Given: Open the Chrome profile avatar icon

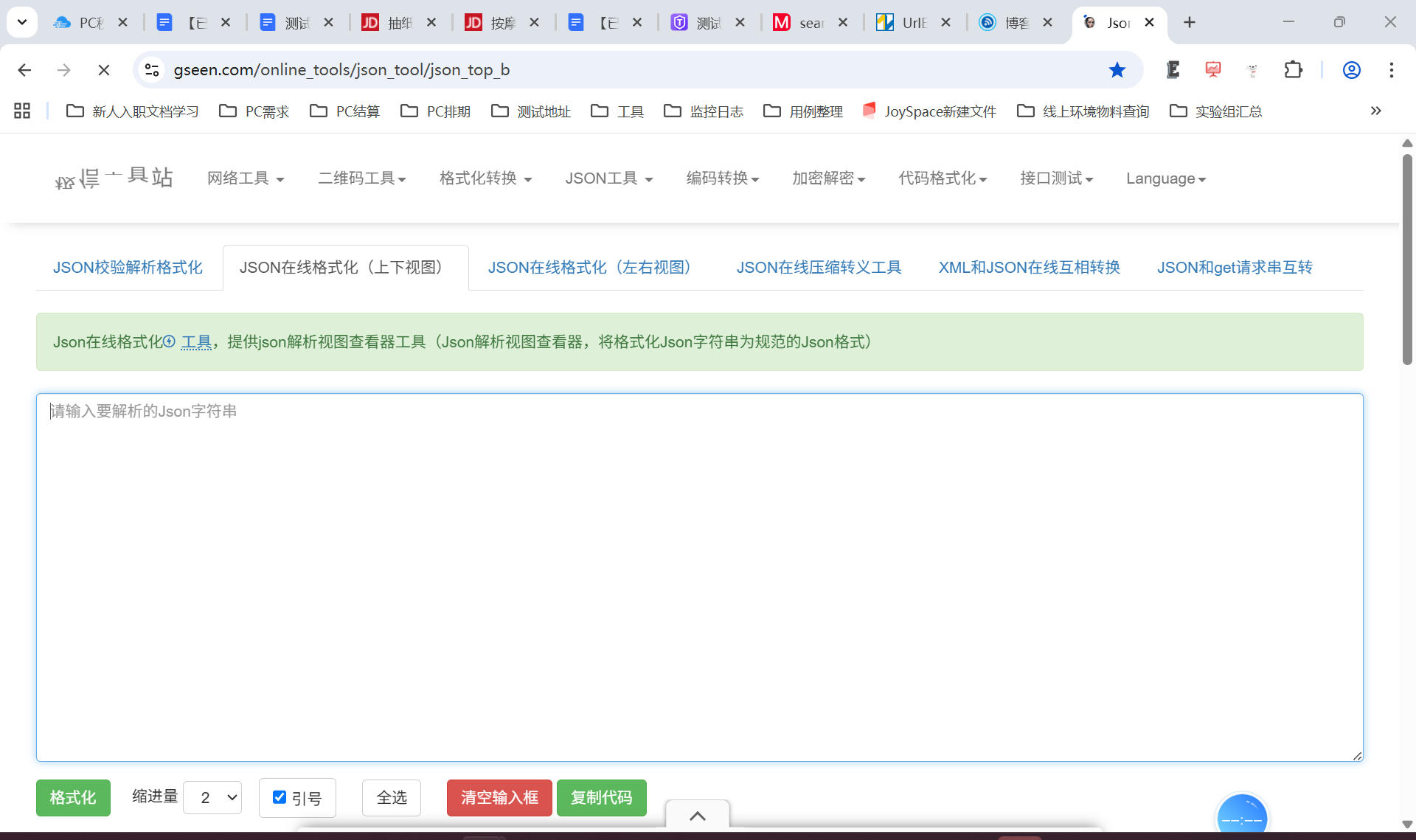Looking at the screenshot, I should (x=1351, y=70).
